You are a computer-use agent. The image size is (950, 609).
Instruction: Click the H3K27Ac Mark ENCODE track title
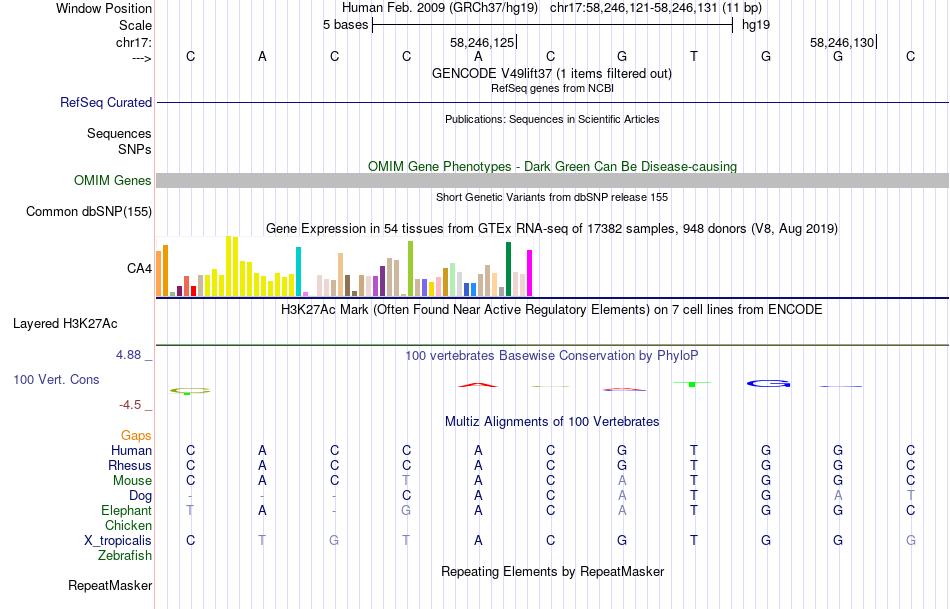pyautogui.click(x=552, y=310)
